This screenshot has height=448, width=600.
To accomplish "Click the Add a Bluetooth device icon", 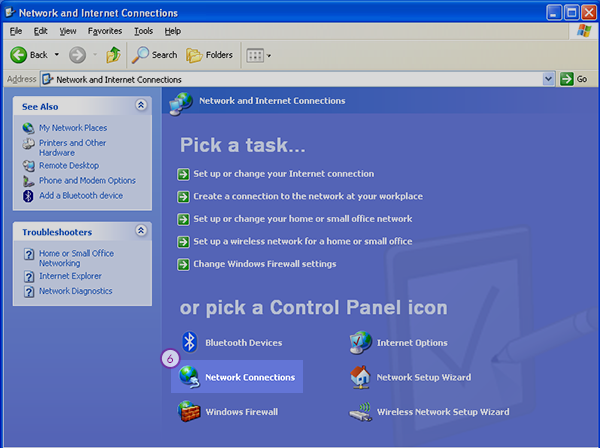I will pos(28,196).
